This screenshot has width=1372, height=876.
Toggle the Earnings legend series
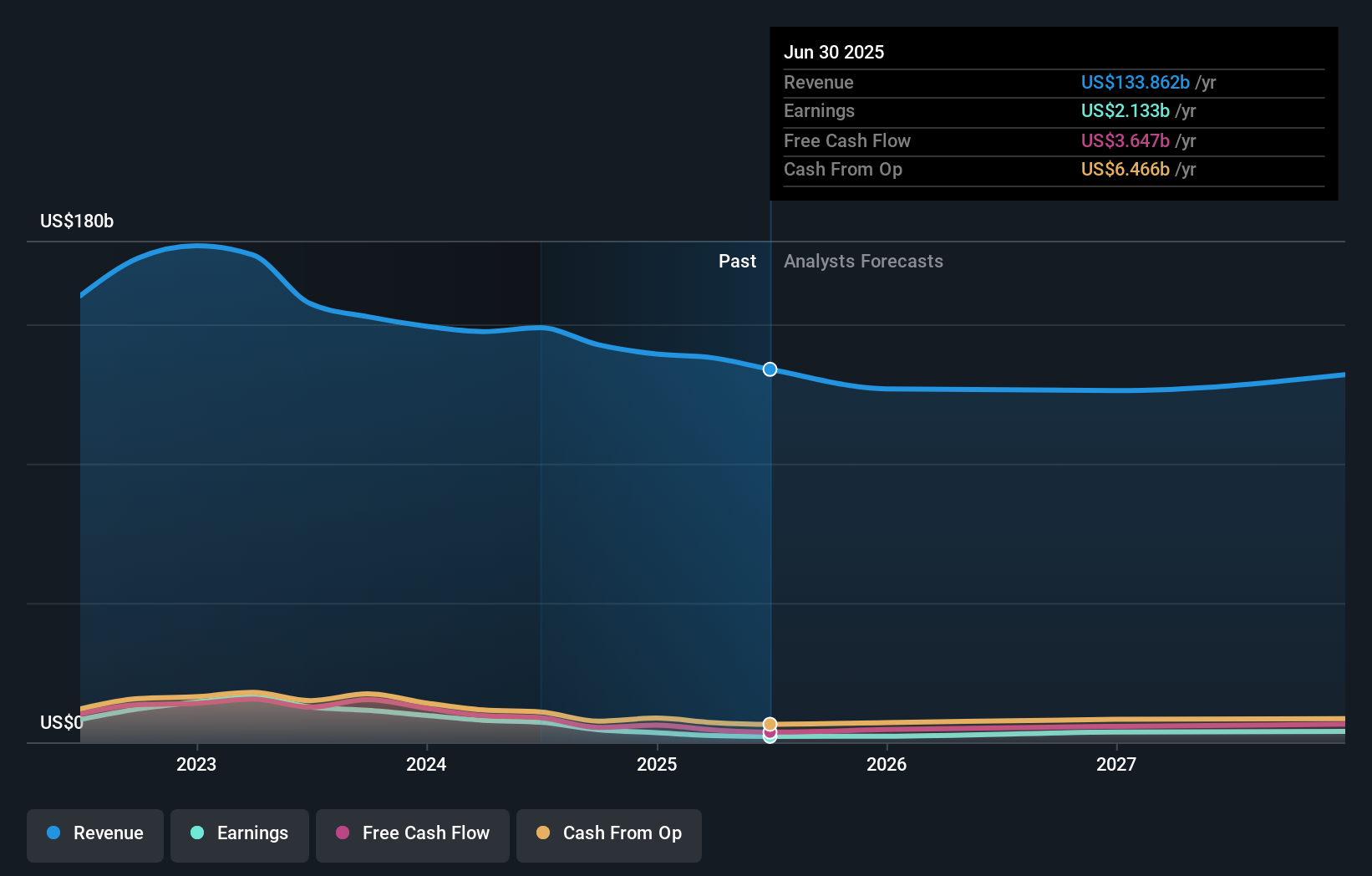(x=240, y=834)
